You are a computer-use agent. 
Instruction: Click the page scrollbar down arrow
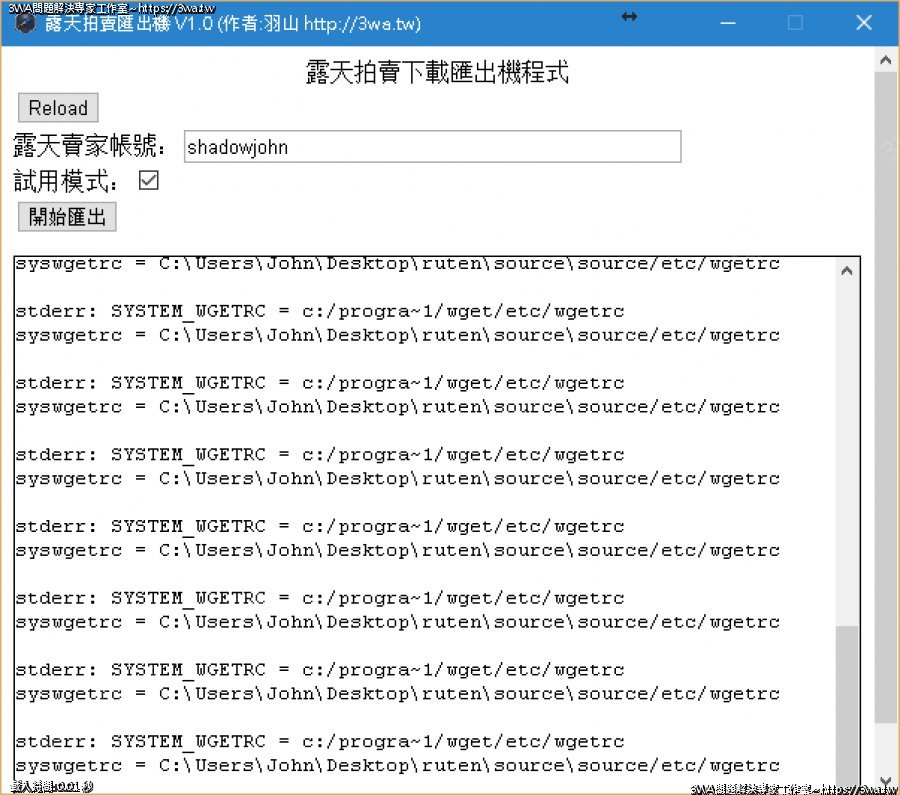[885, 781]
